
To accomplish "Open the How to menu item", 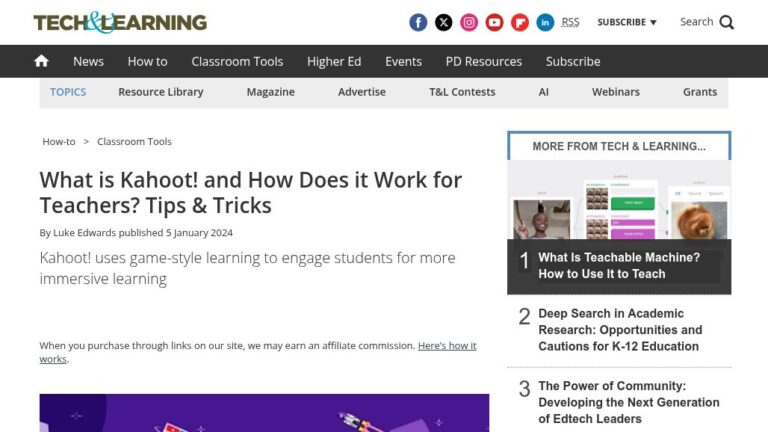I will tap(147, 61).
